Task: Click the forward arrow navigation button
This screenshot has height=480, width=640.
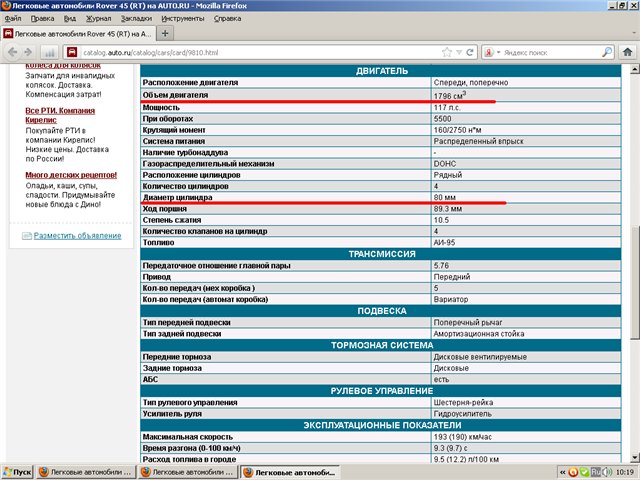Action: (x=28, y=52)
